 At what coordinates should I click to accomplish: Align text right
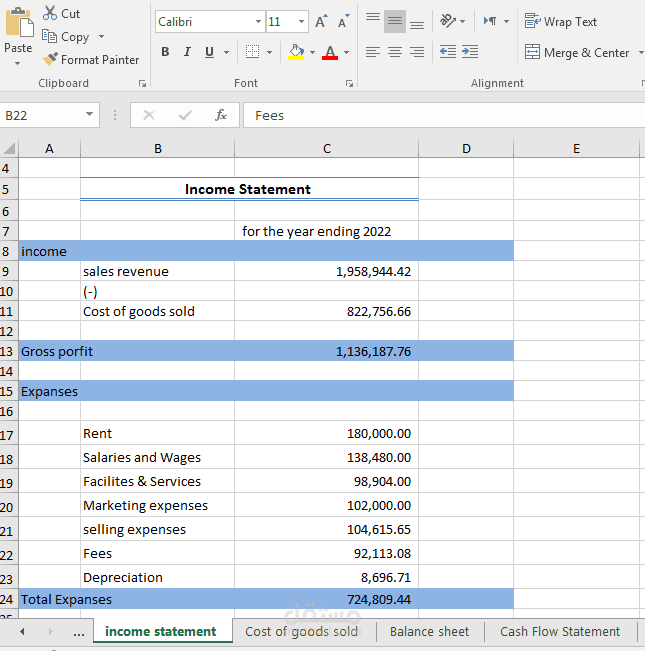tap(417, 52)
